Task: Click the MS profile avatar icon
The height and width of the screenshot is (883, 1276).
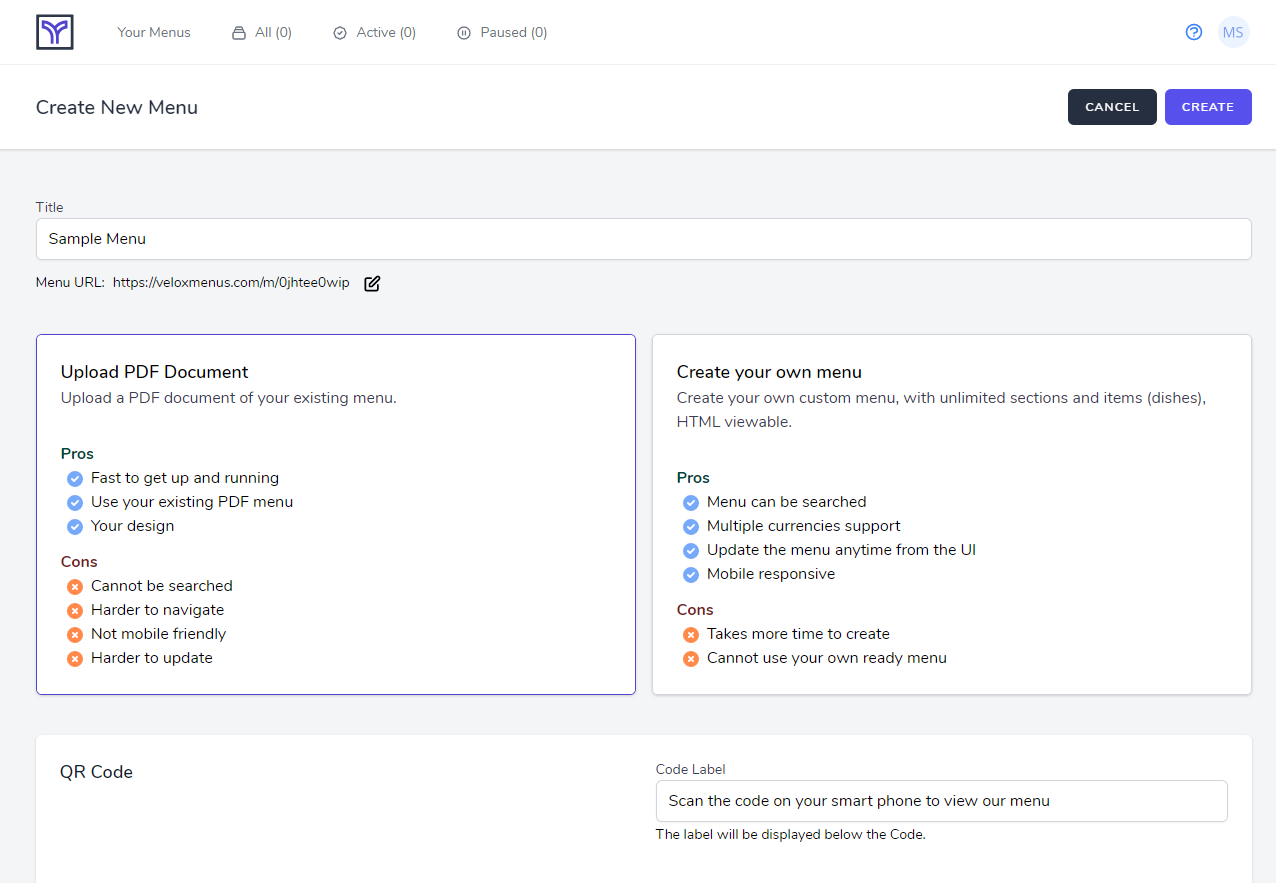Action: (x=1234, y=32)
